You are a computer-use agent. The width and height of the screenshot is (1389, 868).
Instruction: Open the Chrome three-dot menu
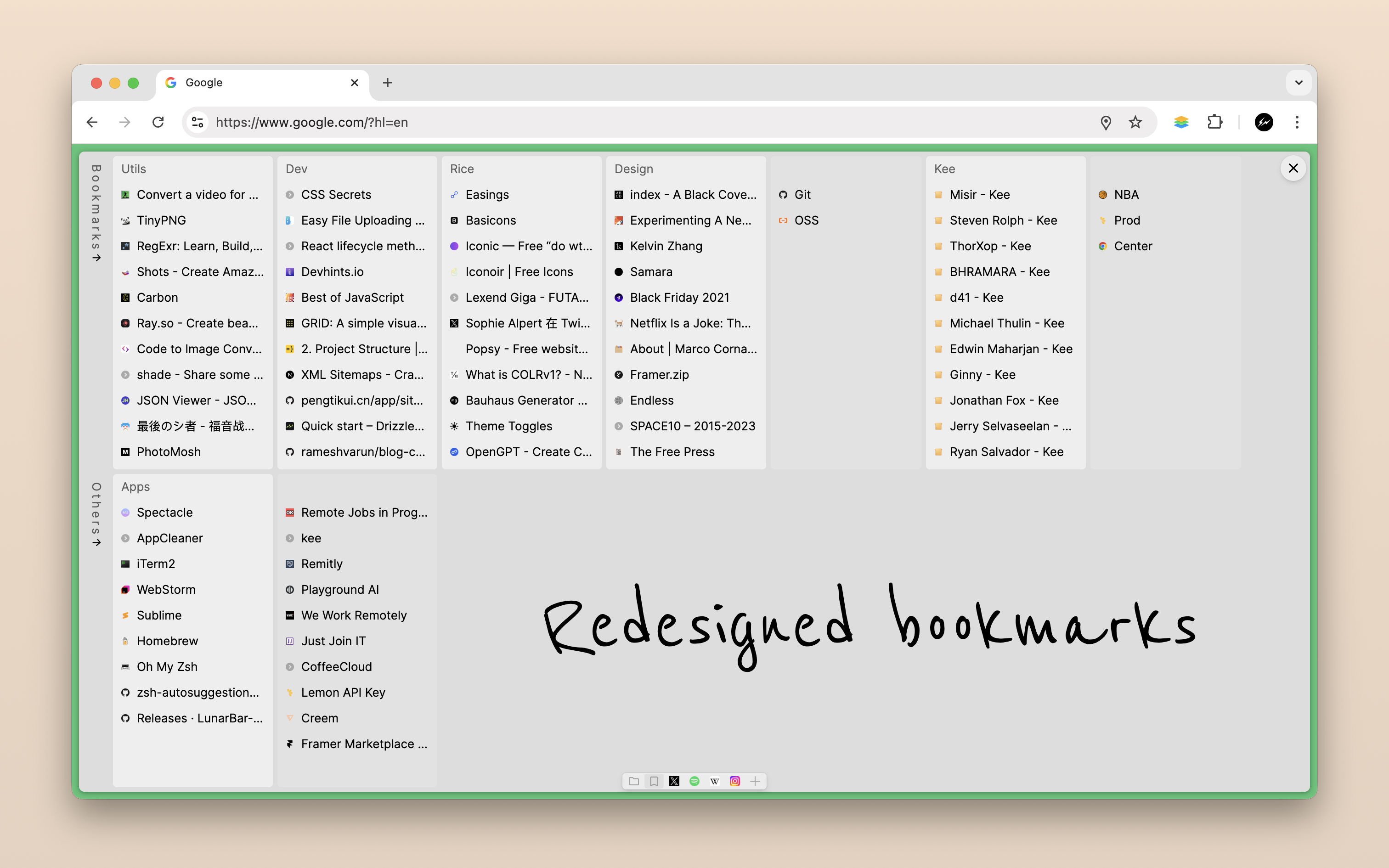tap(1297, 122)
